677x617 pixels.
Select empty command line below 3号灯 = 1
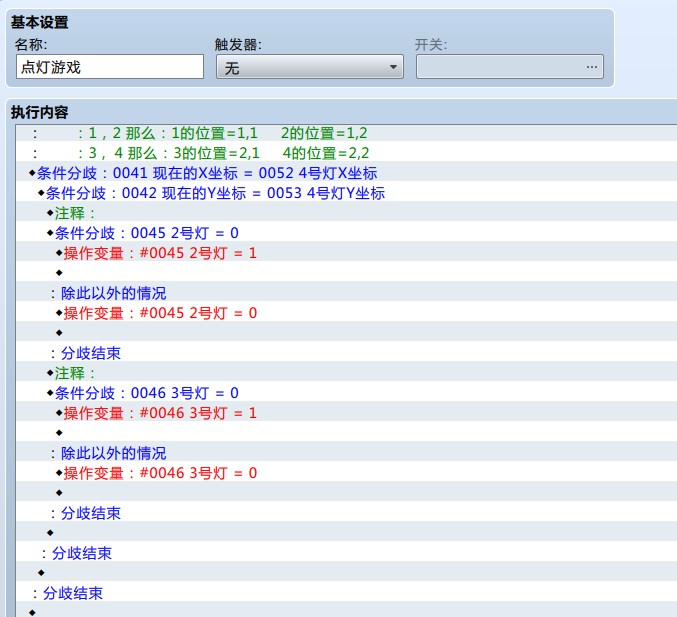click(x=346, y=433)
